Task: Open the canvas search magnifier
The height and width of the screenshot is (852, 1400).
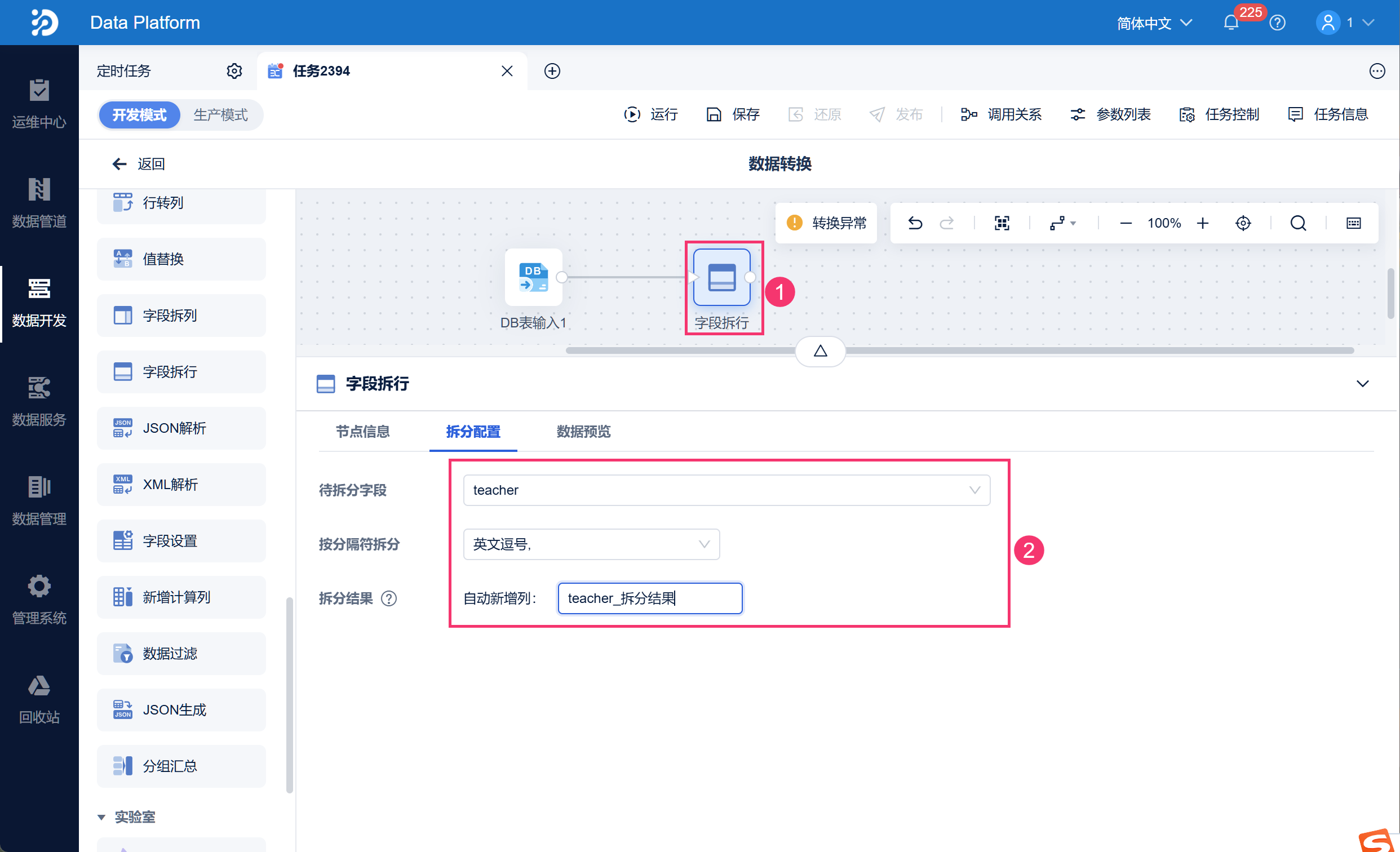Action: coord(1298,223)
